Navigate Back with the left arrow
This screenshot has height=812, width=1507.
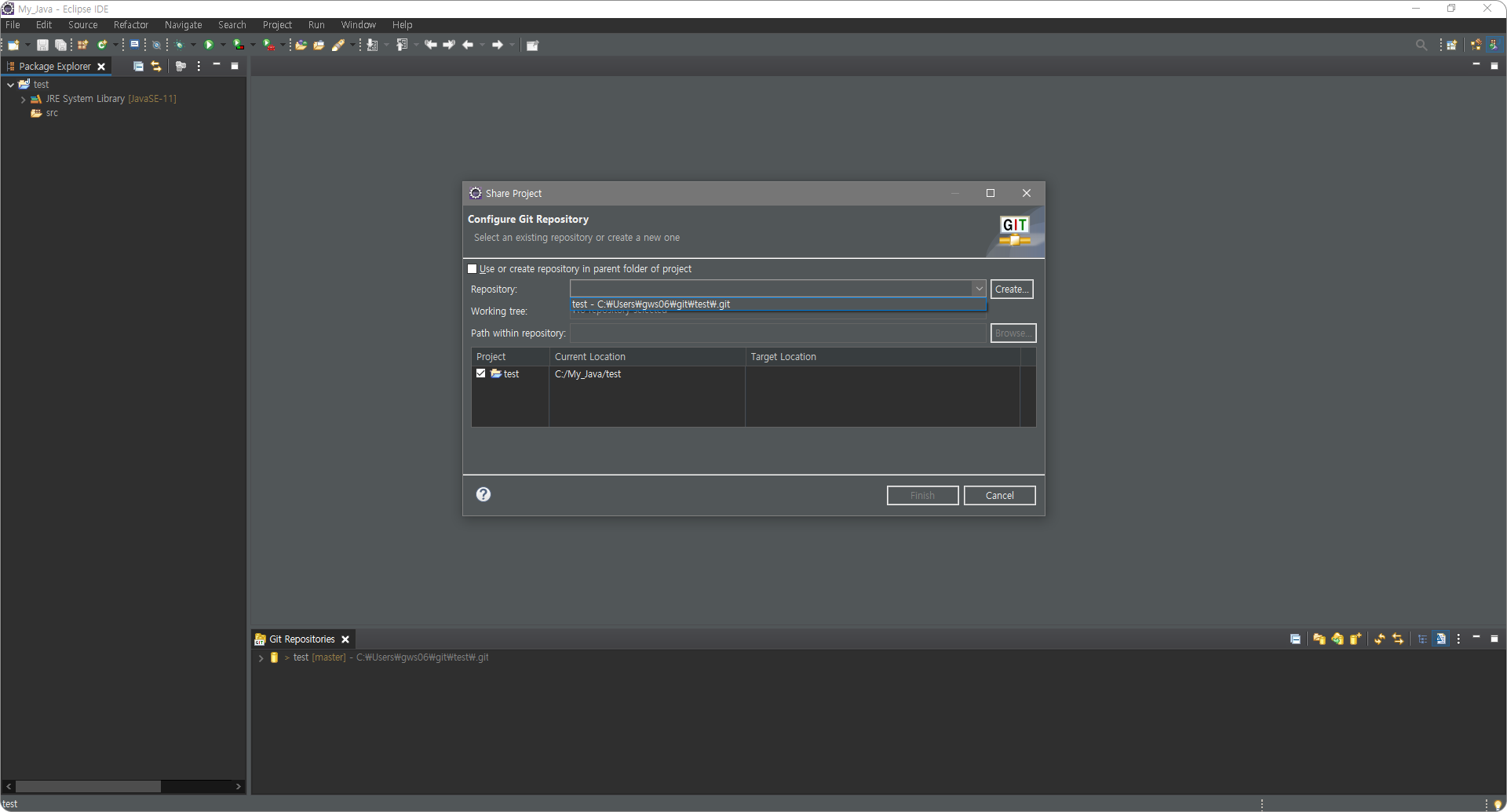point(468,46)
